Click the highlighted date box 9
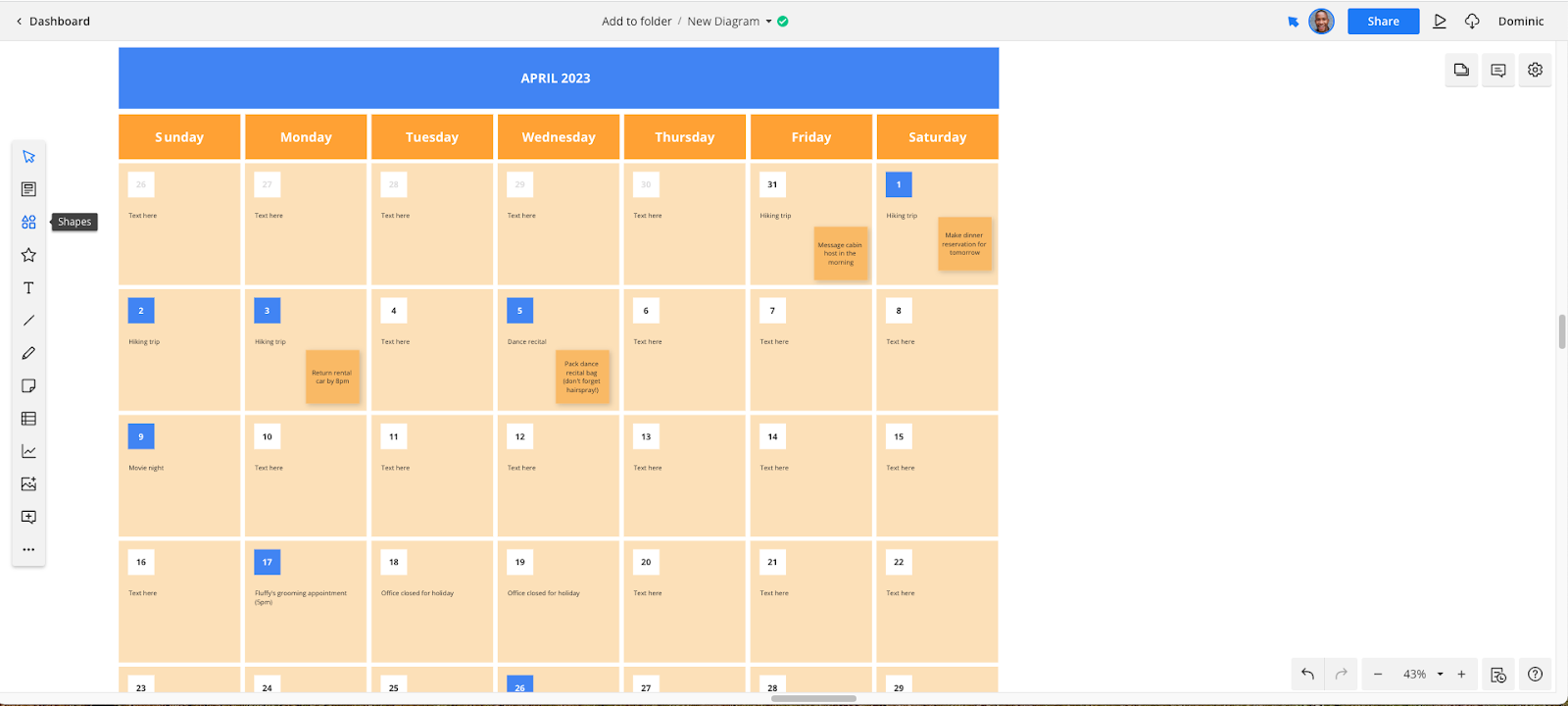The width and height of the screenshot is (1568, 706). (141, 436)
